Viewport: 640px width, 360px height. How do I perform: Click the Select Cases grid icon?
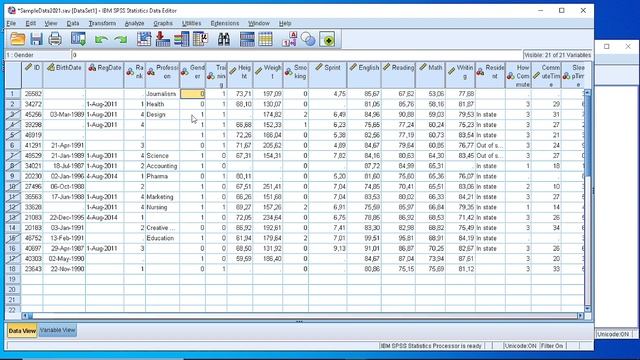point(266,39)
